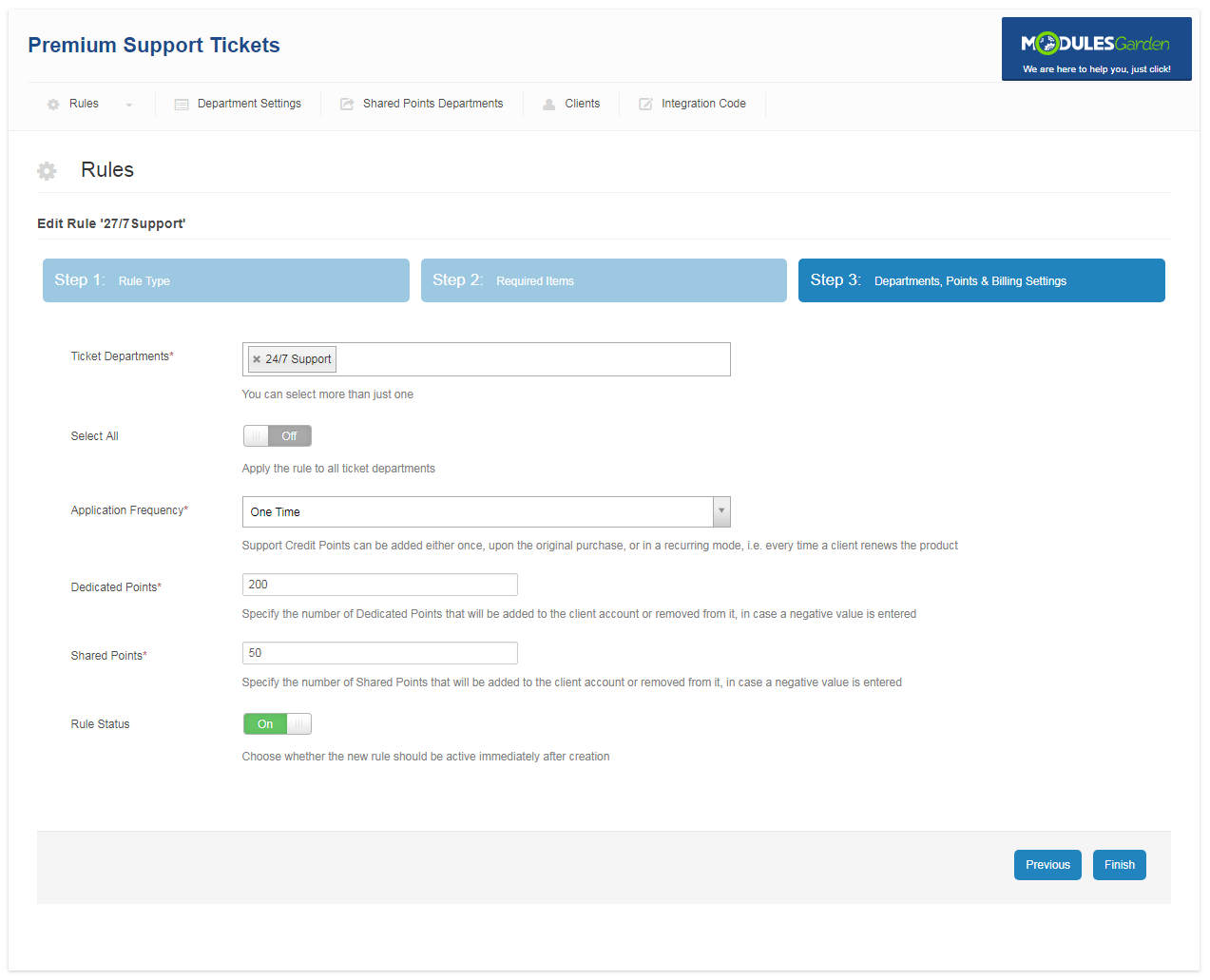
Task: Click the large gear icon beside Rules heading
Action: click(x=47, y=171)
